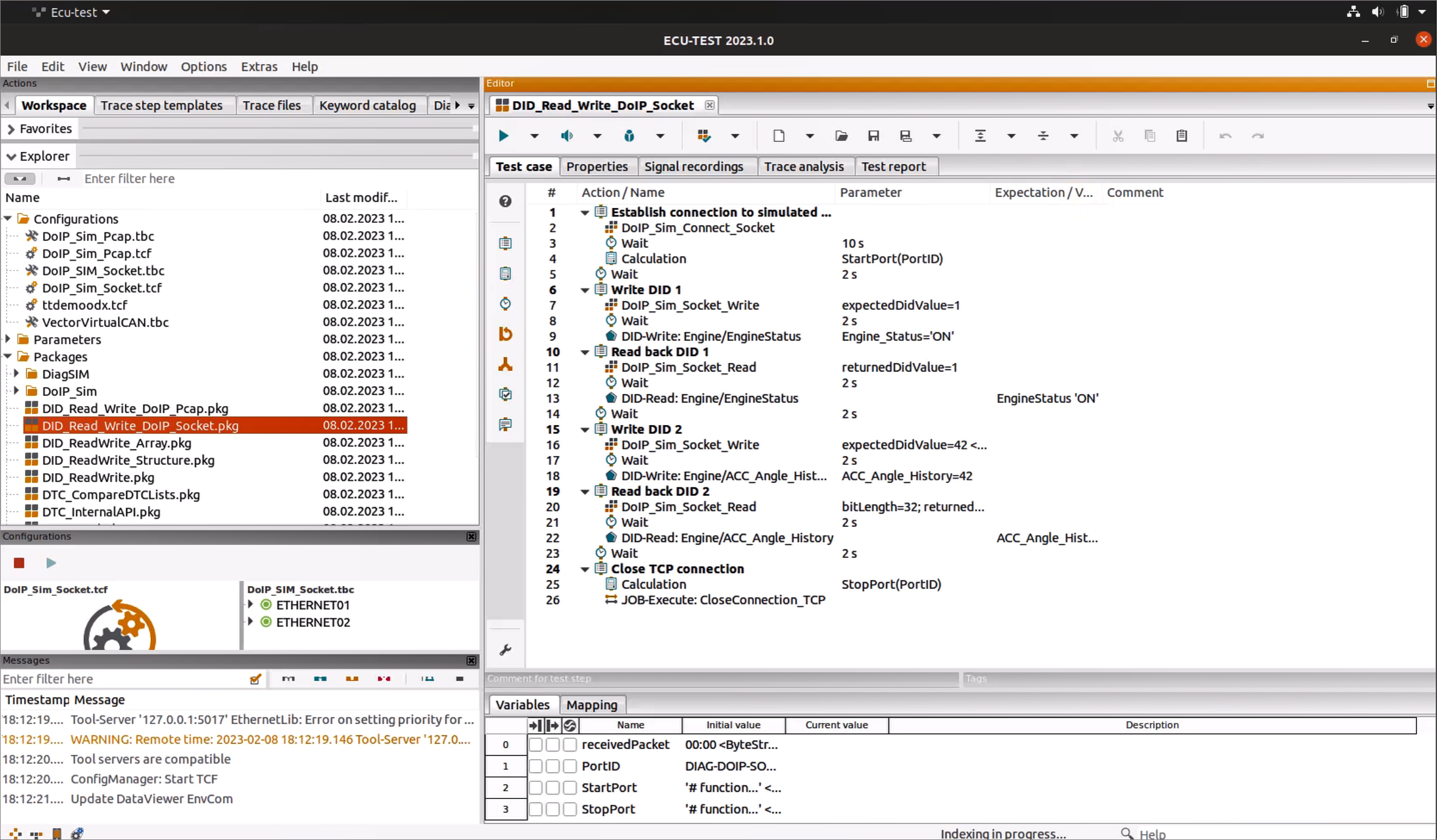
Task: Expand the Parameters folder in the explorer
Action: 8,339
